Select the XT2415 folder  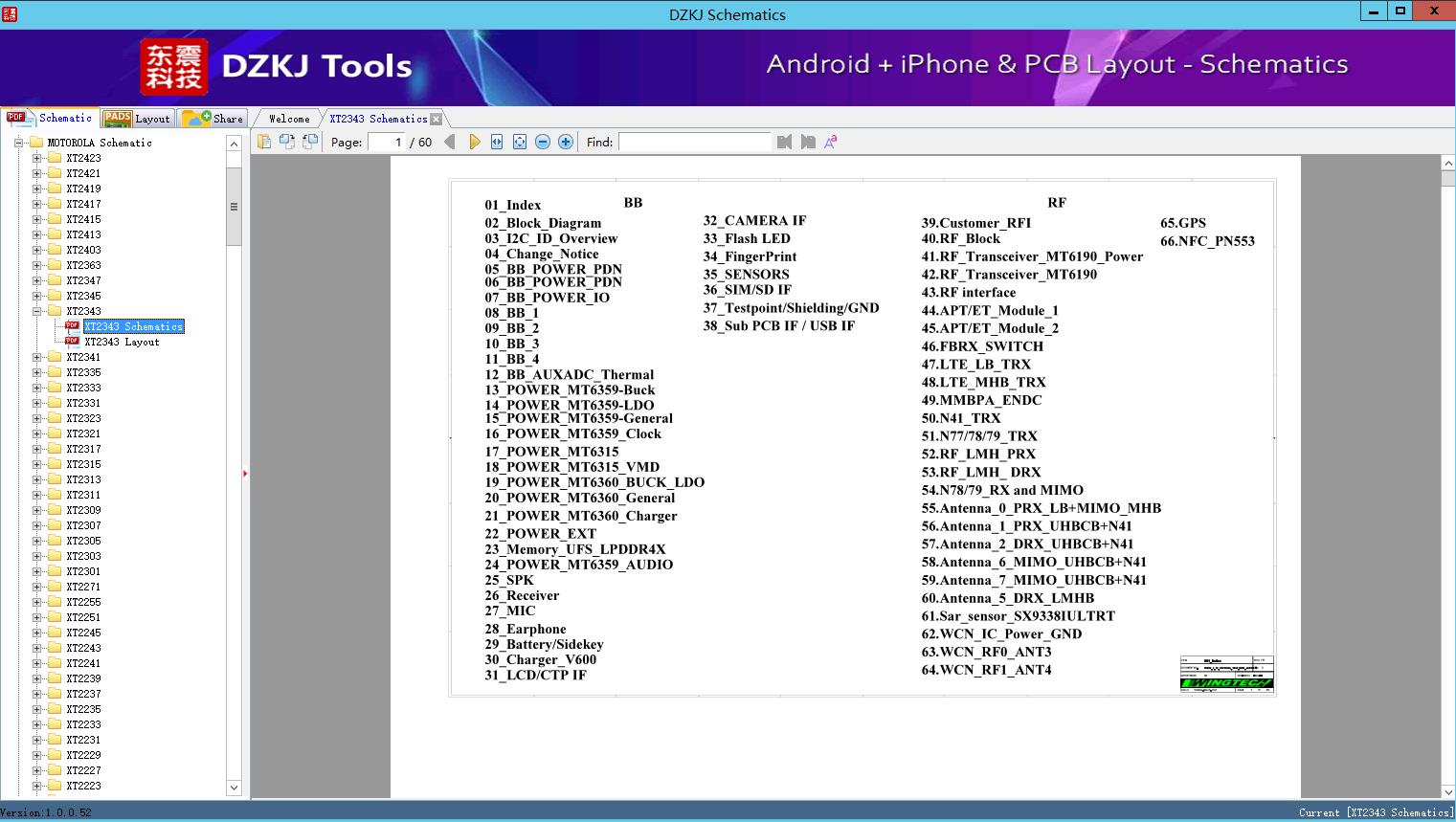coord(83,219)
